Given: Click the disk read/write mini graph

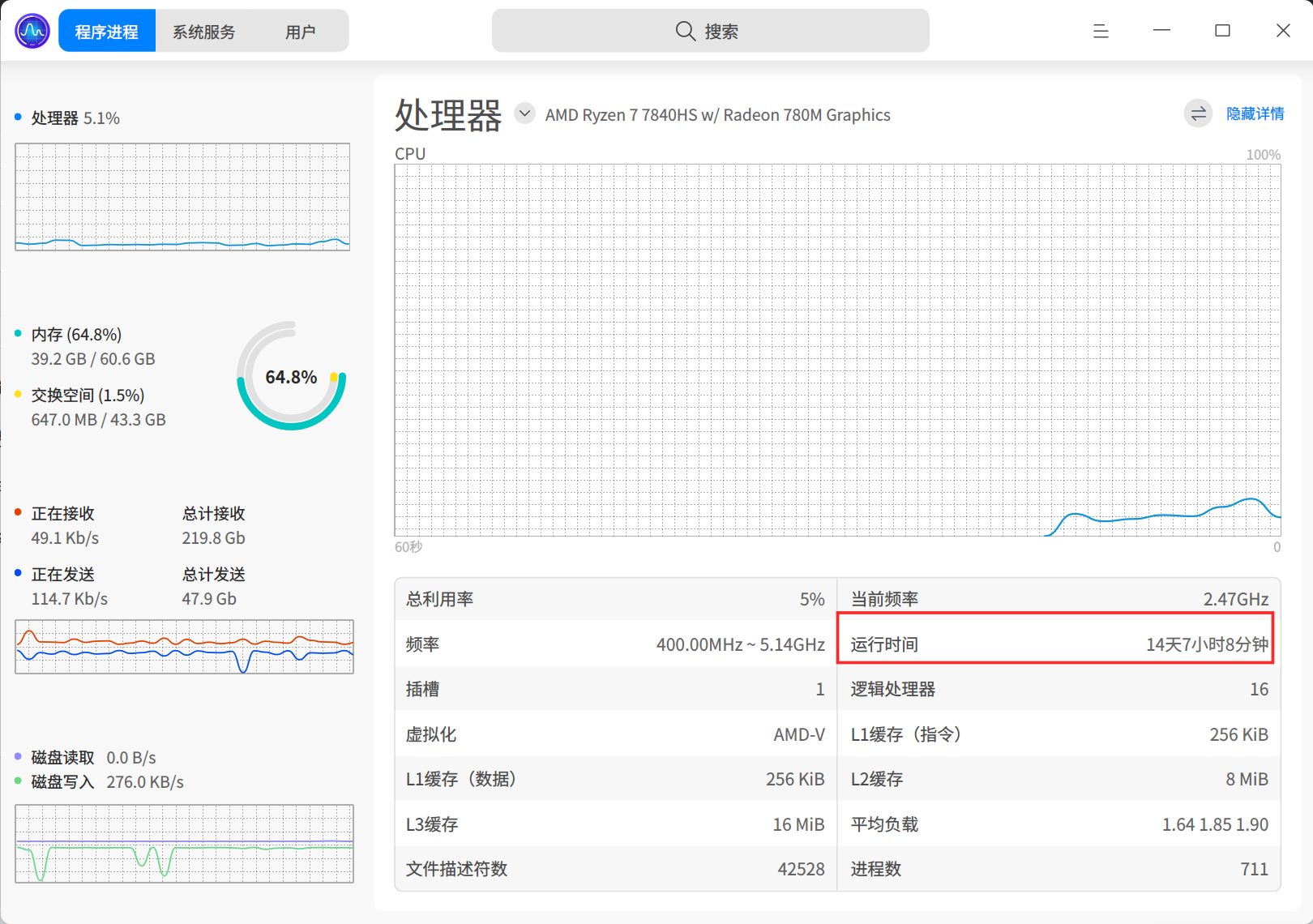Looking at the screenshot, I should [x=185, y=844].
